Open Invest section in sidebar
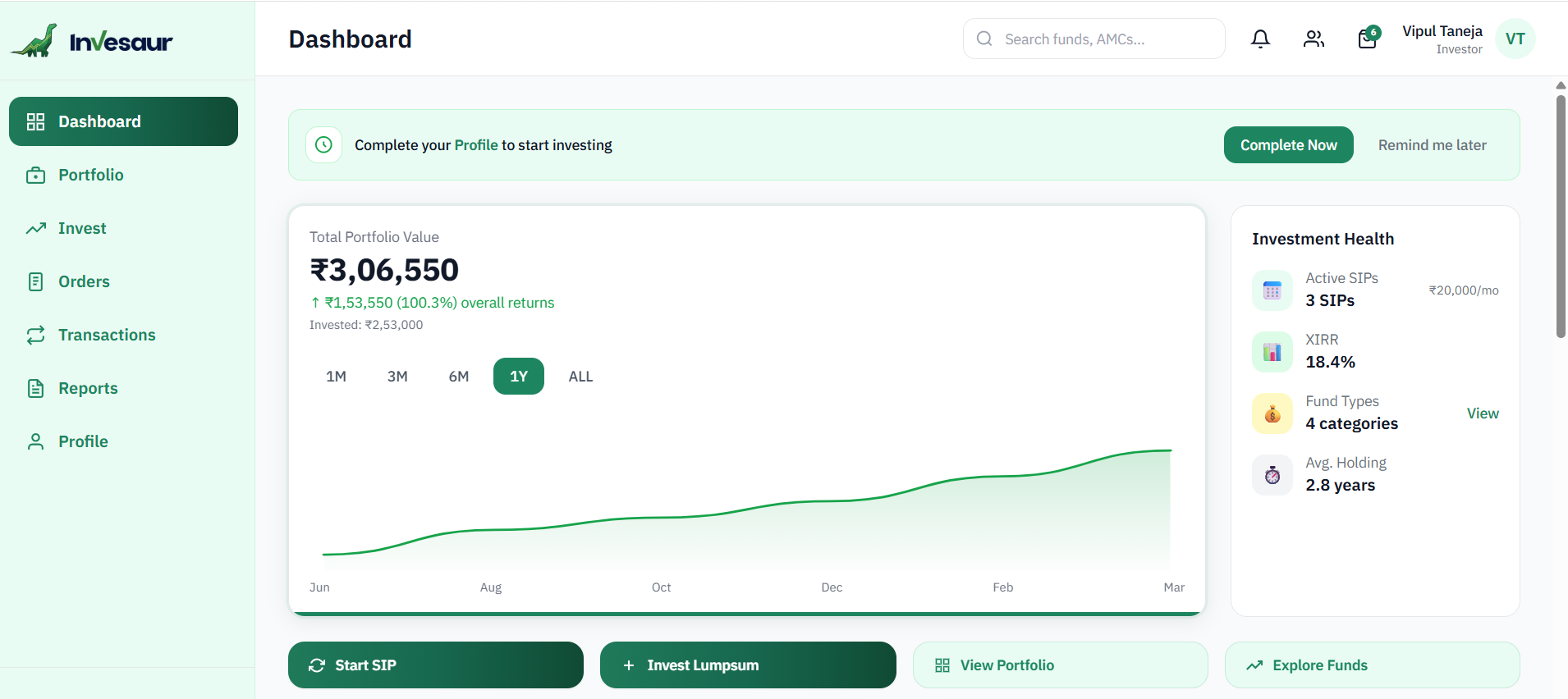 click(123, 228)
